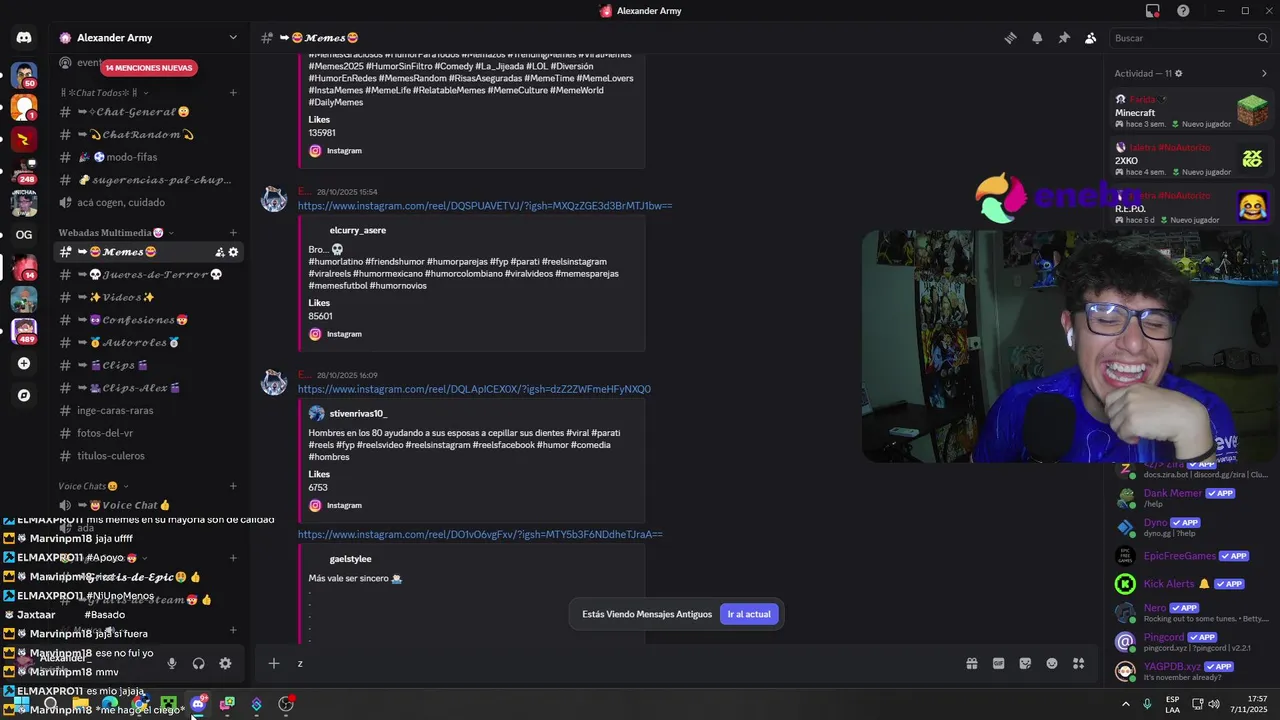Open the GIF picker icon
This screenshot has height=720, width=1280.
pos(998,663)
